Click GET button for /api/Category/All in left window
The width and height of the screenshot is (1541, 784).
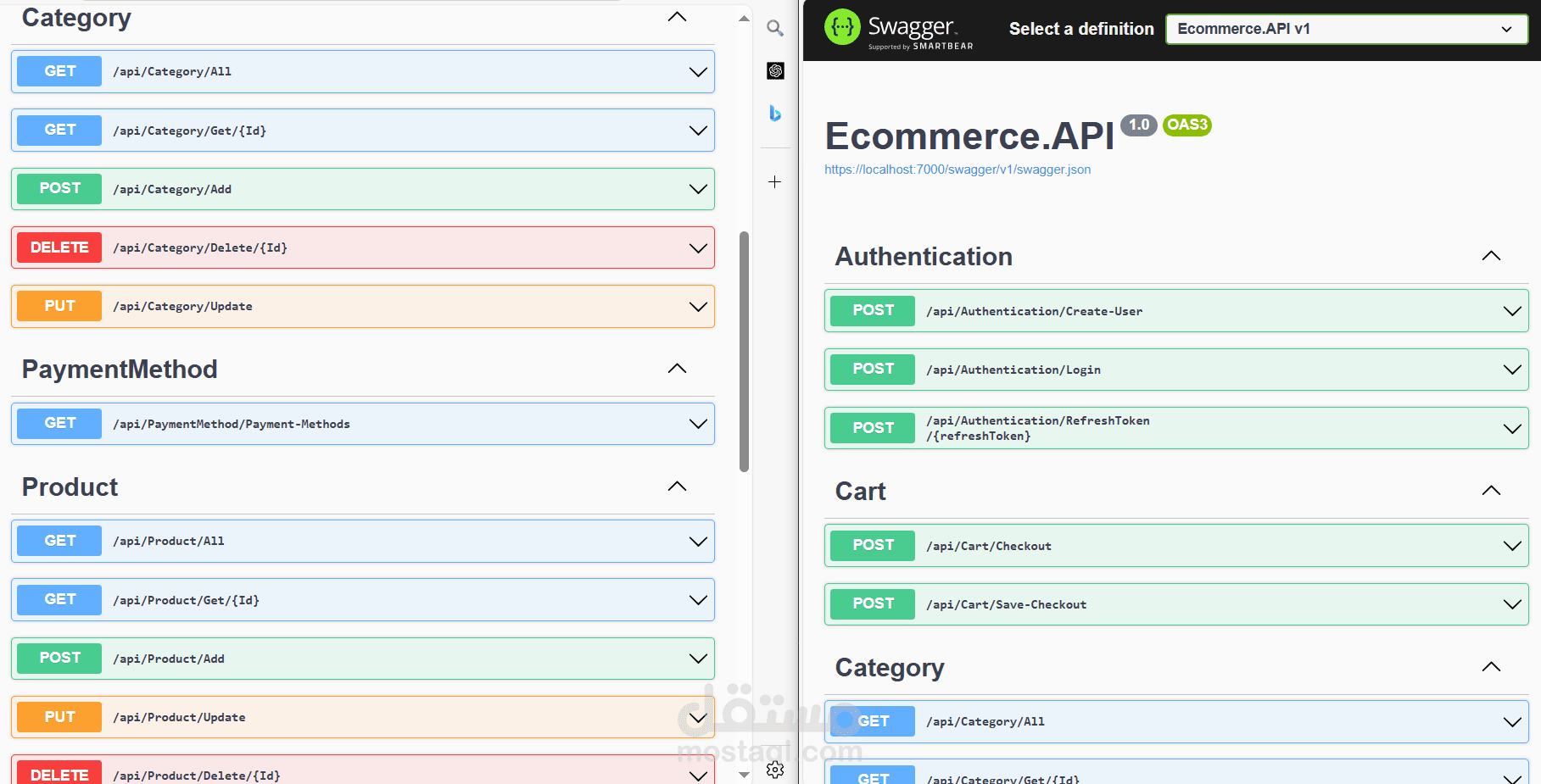point(59,71)
